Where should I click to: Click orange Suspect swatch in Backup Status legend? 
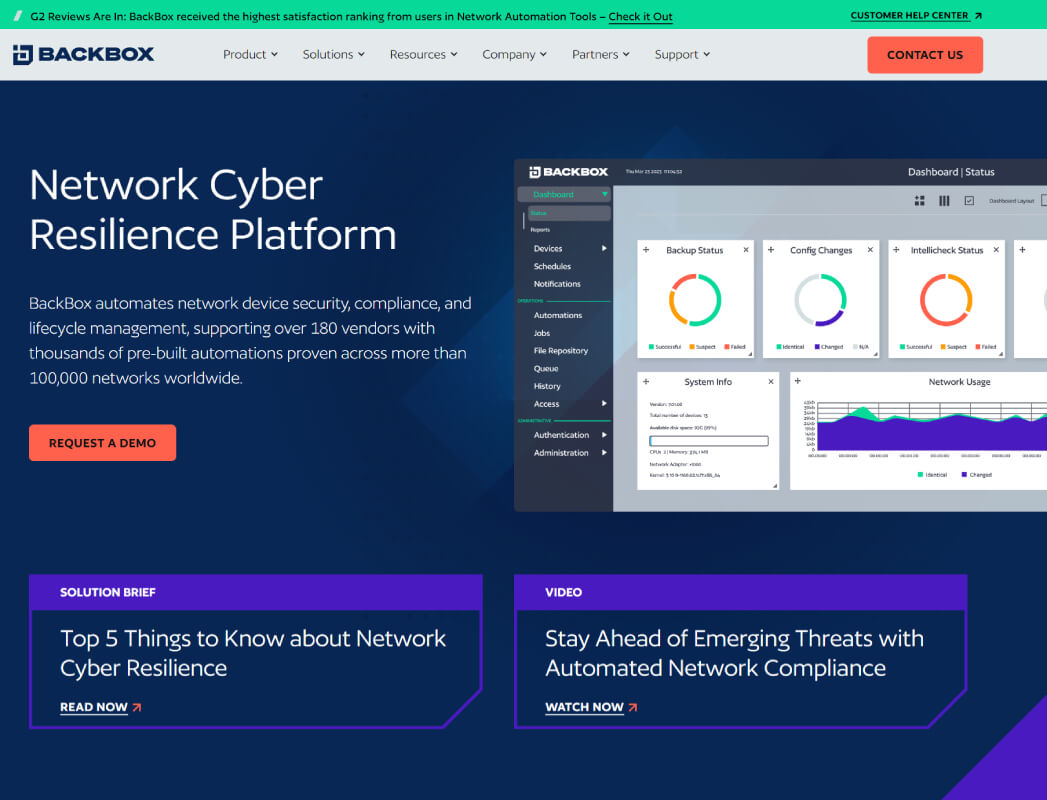pos(692,347)
